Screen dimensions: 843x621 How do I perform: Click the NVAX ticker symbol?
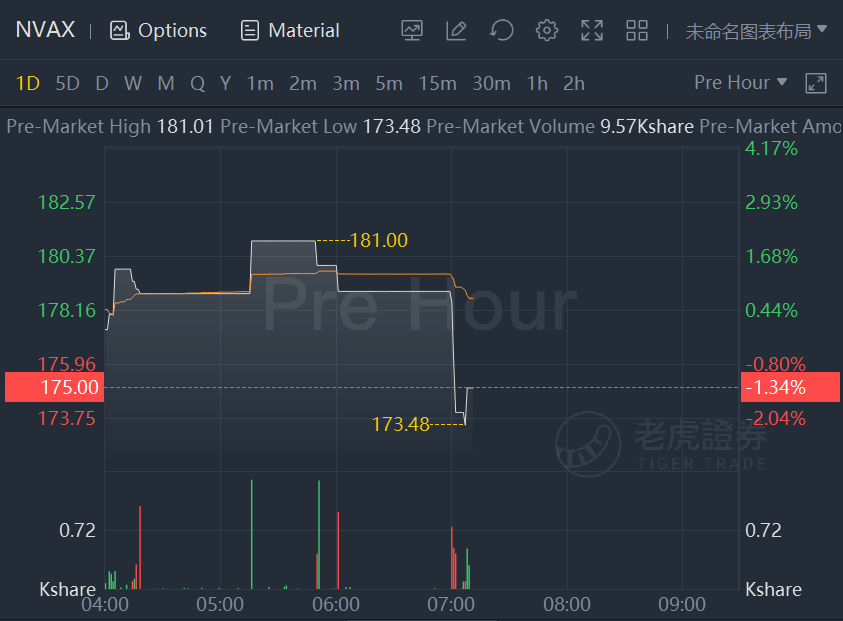pyautogui.click(x=45, y=30)
